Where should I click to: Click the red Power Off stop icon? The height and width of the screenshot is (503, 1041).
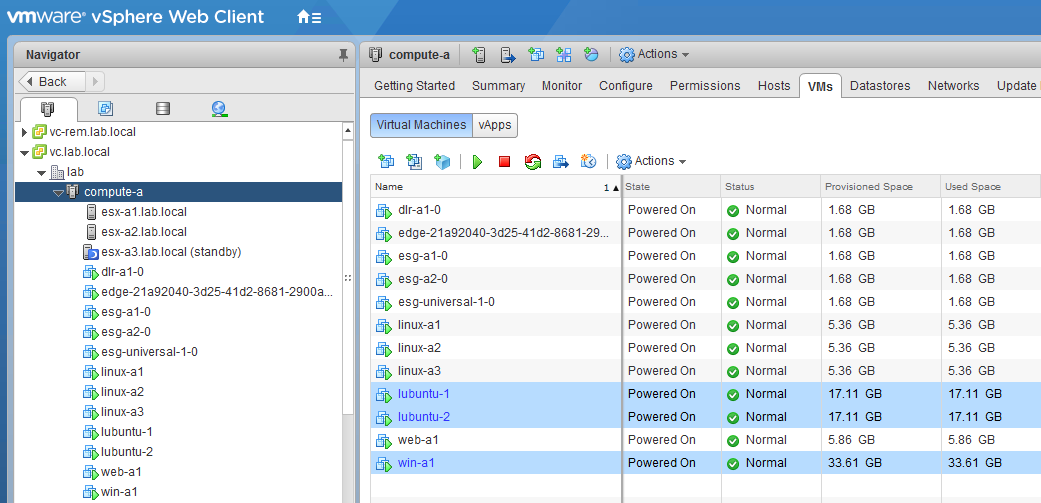[505, 161]
